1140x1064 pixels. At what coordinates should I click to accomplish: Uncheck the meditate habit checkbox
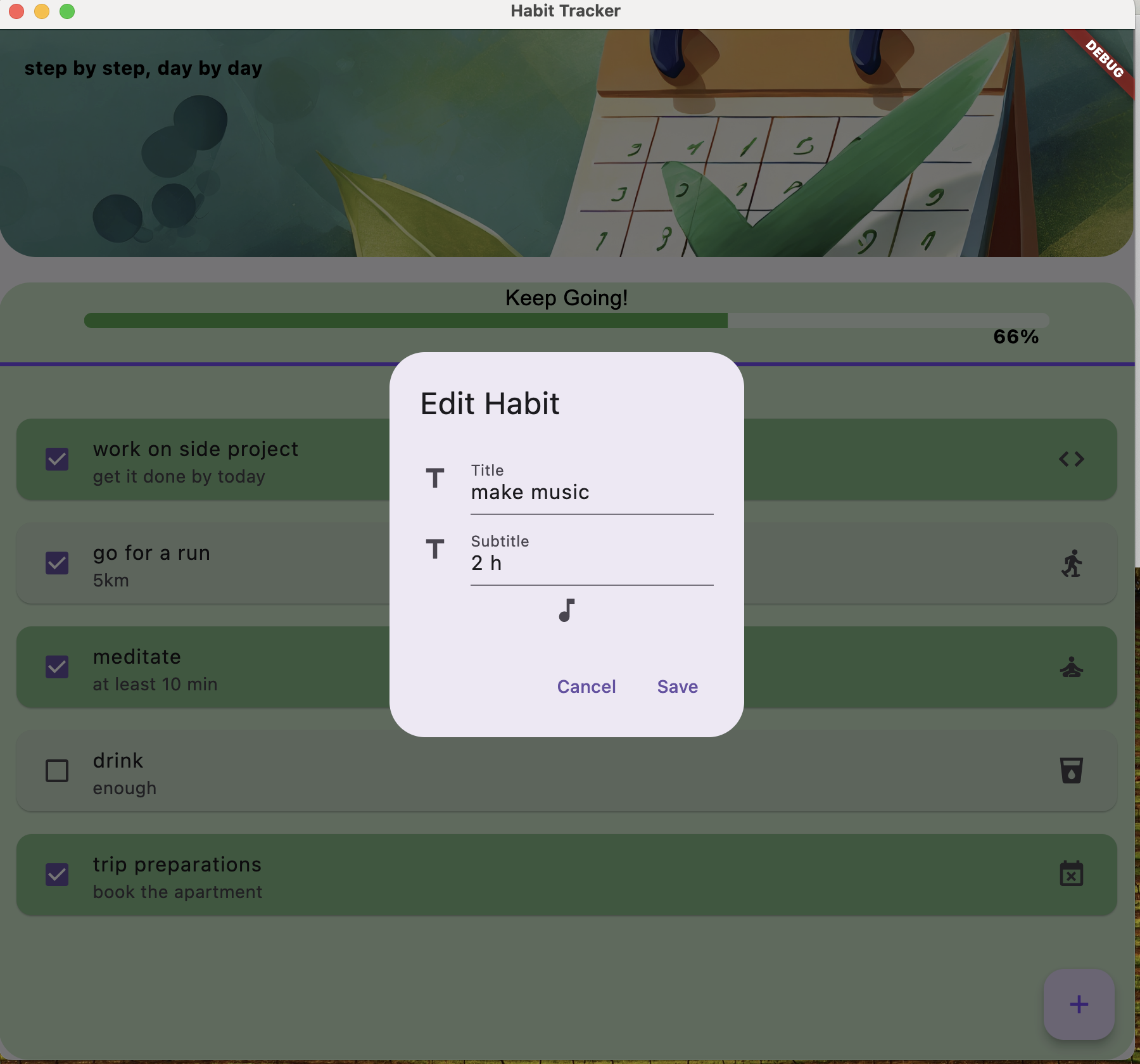point(57,667)
